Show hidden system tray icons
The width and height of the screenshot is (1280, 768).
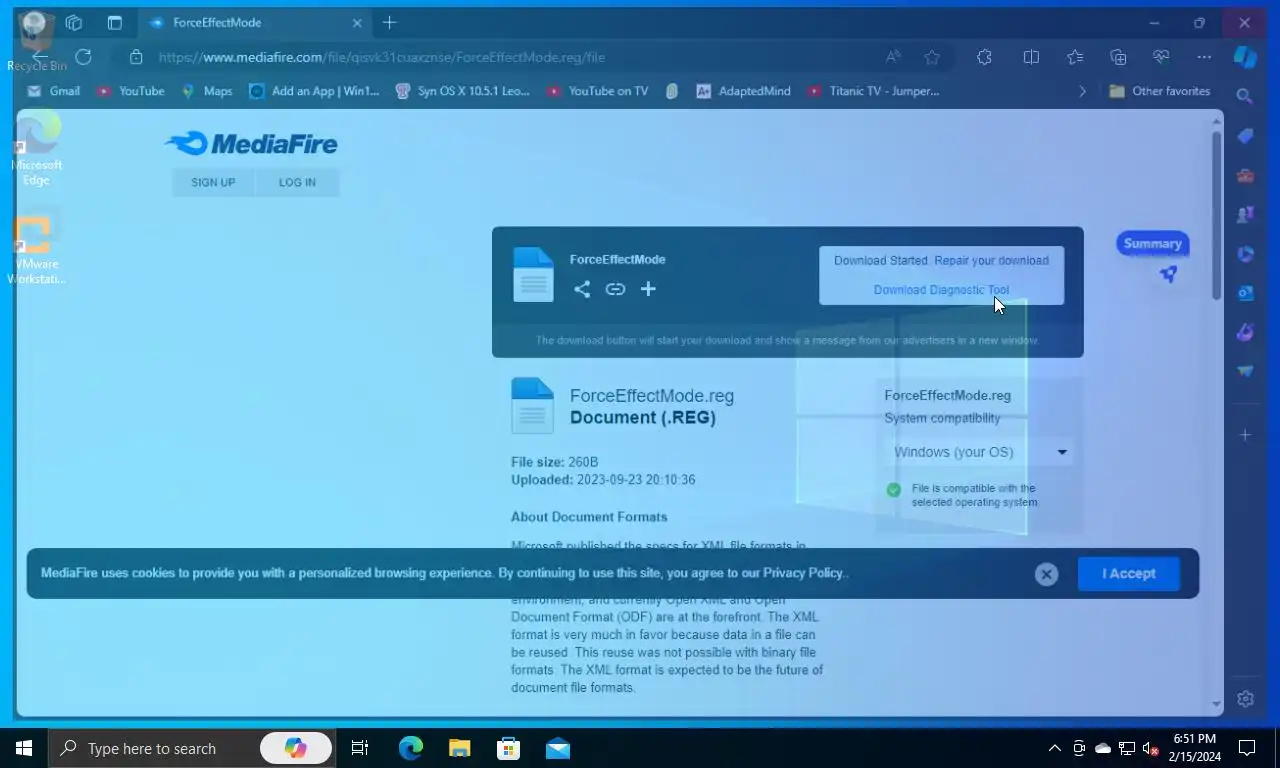(1054, 748)
